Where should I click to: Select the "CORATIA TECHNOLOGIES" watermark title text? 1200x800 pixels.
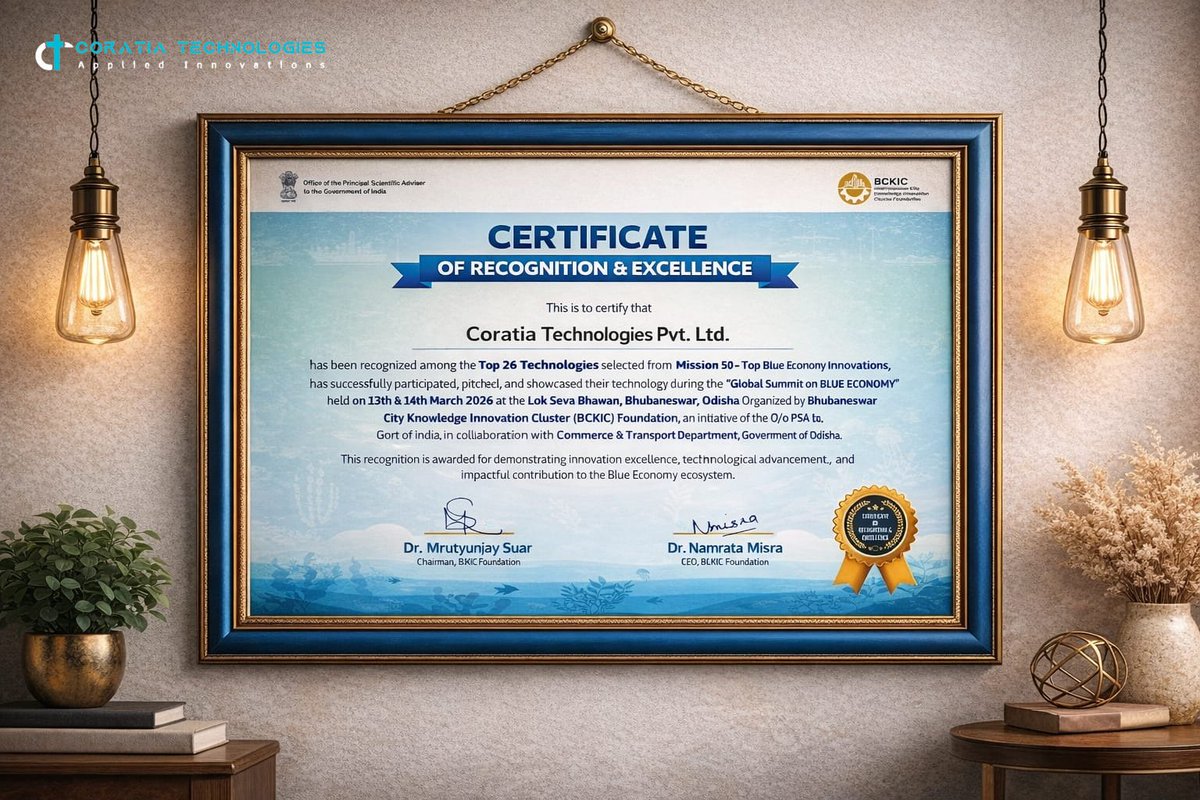pyautogui.click(x=200, y=47)
